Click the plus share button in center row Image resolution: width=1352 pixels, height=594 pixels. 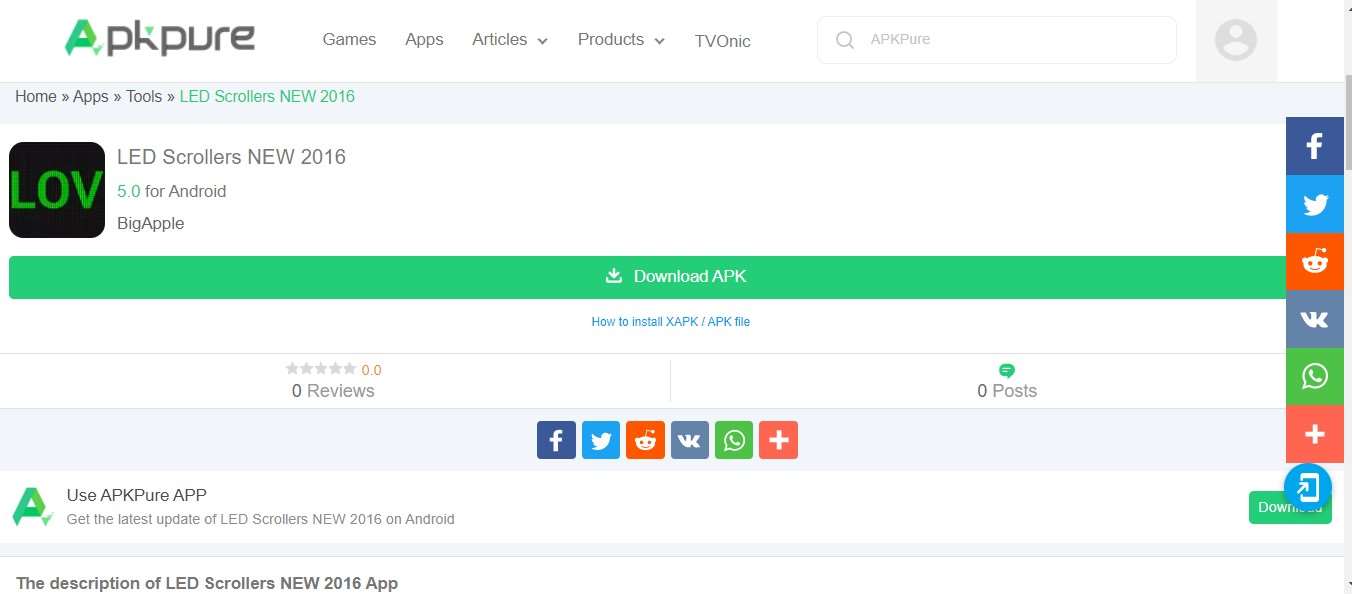tap(779, 440)
